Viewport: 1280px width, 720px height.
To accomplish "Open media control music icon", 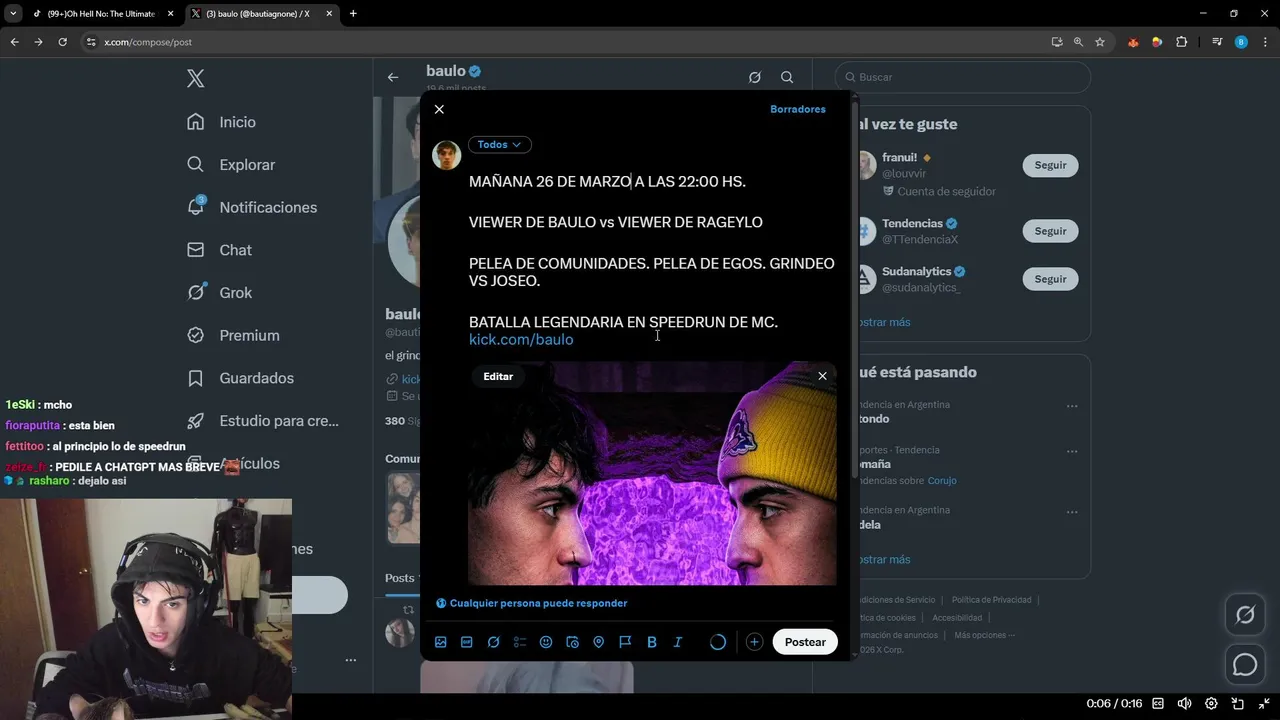I will pyautogui.click(x=1216, y=42).
